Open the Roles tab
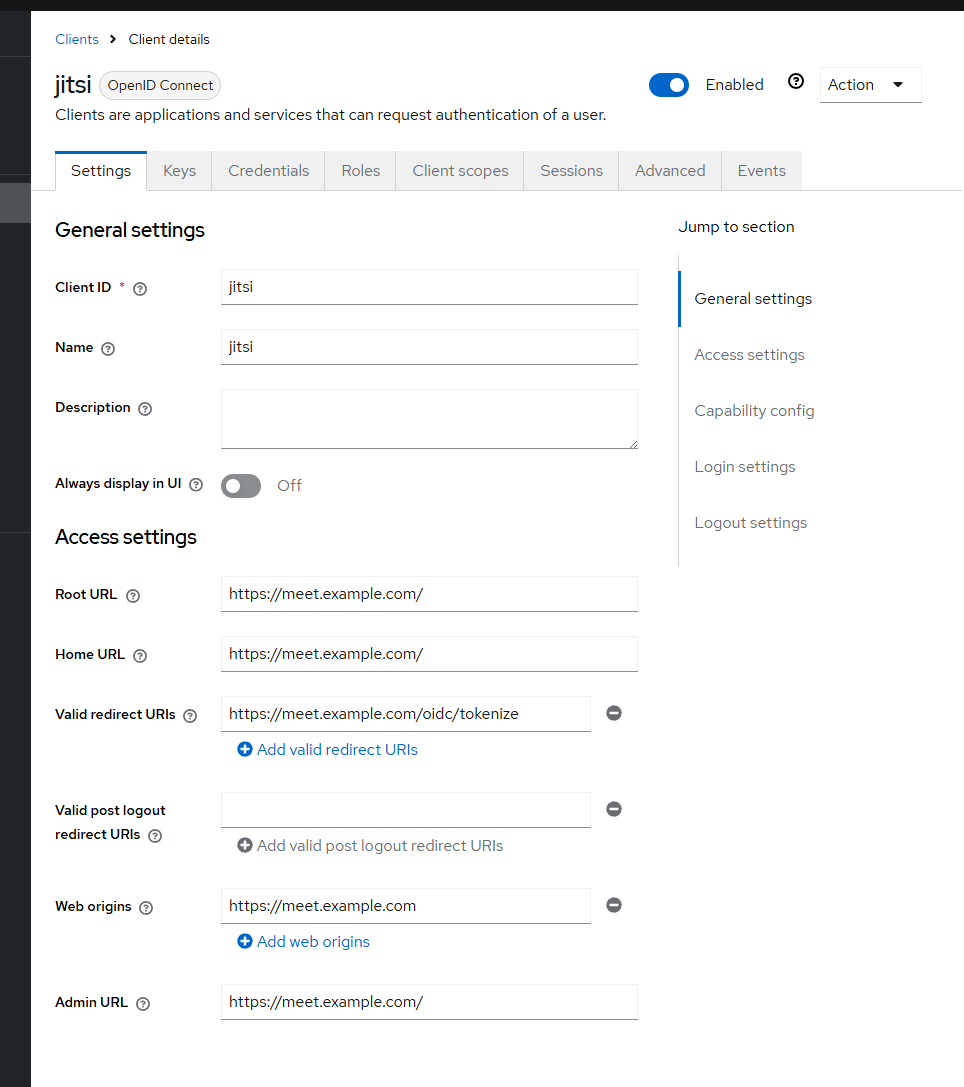The width and height of the screenshot is (964, 1087). [x=360, y=171]
